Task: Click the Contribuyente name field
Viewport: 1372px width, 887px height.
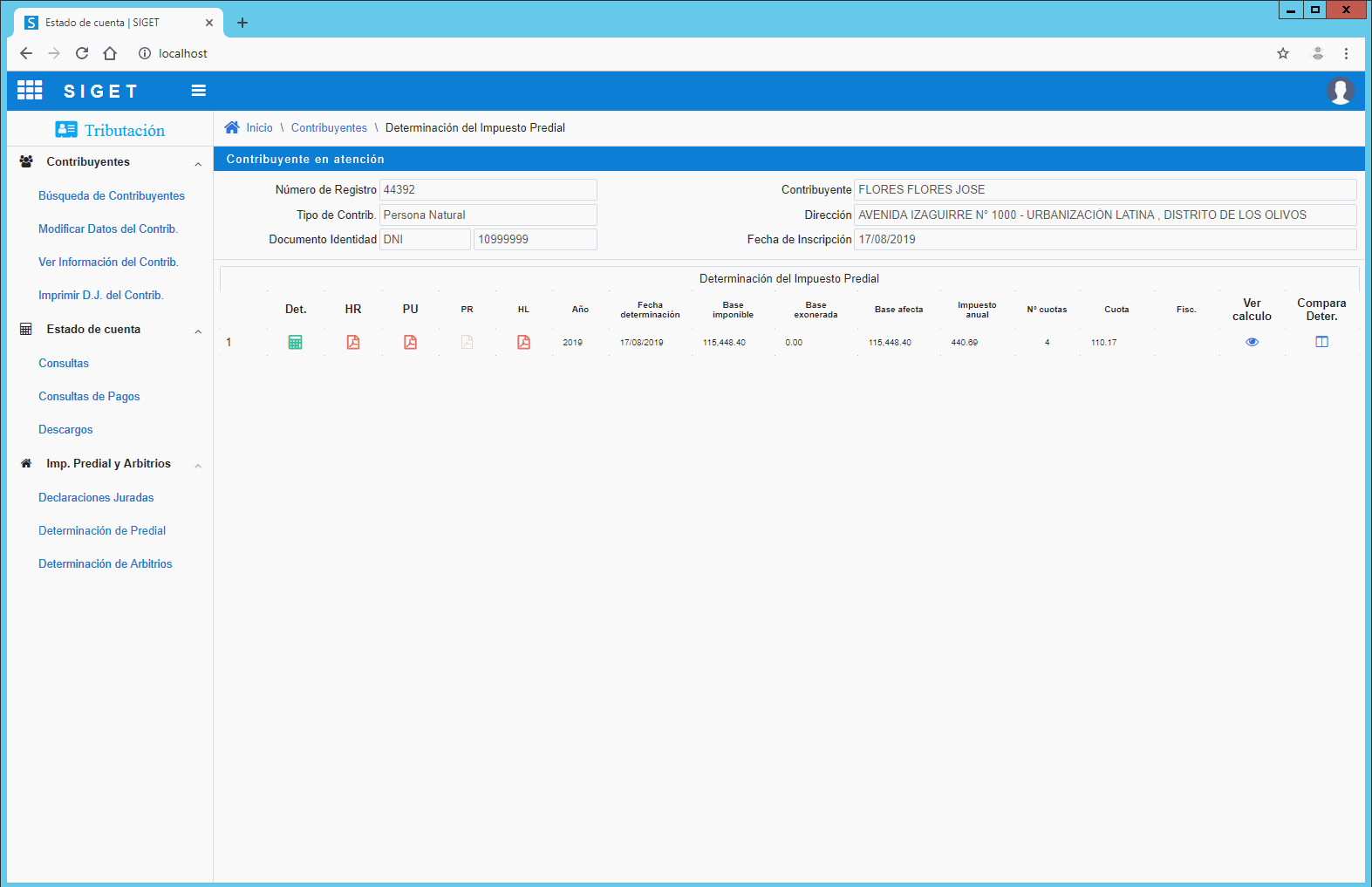Action: (x=1105, y=189)
